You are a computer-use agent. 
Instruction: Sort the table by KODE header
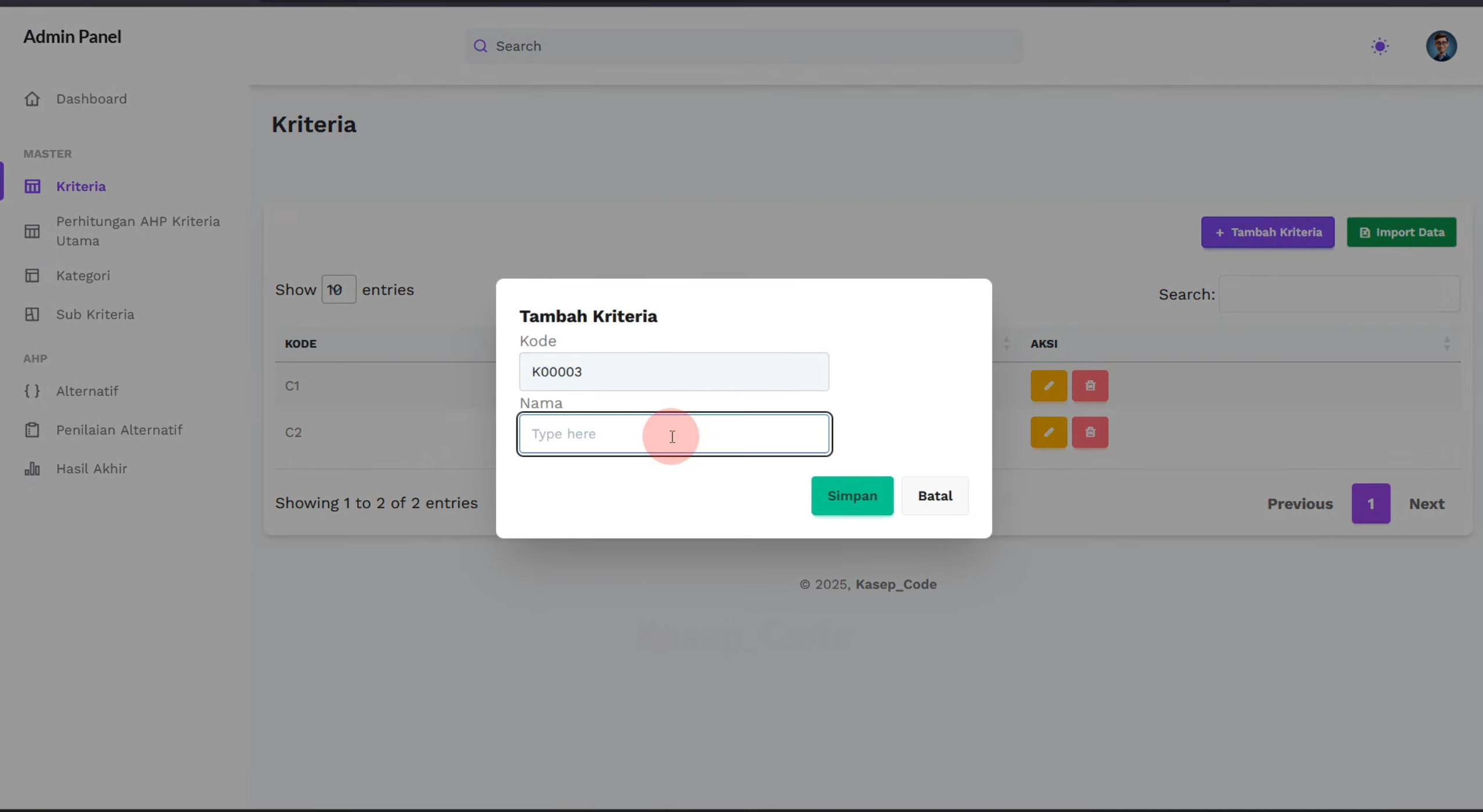(300, 344)
